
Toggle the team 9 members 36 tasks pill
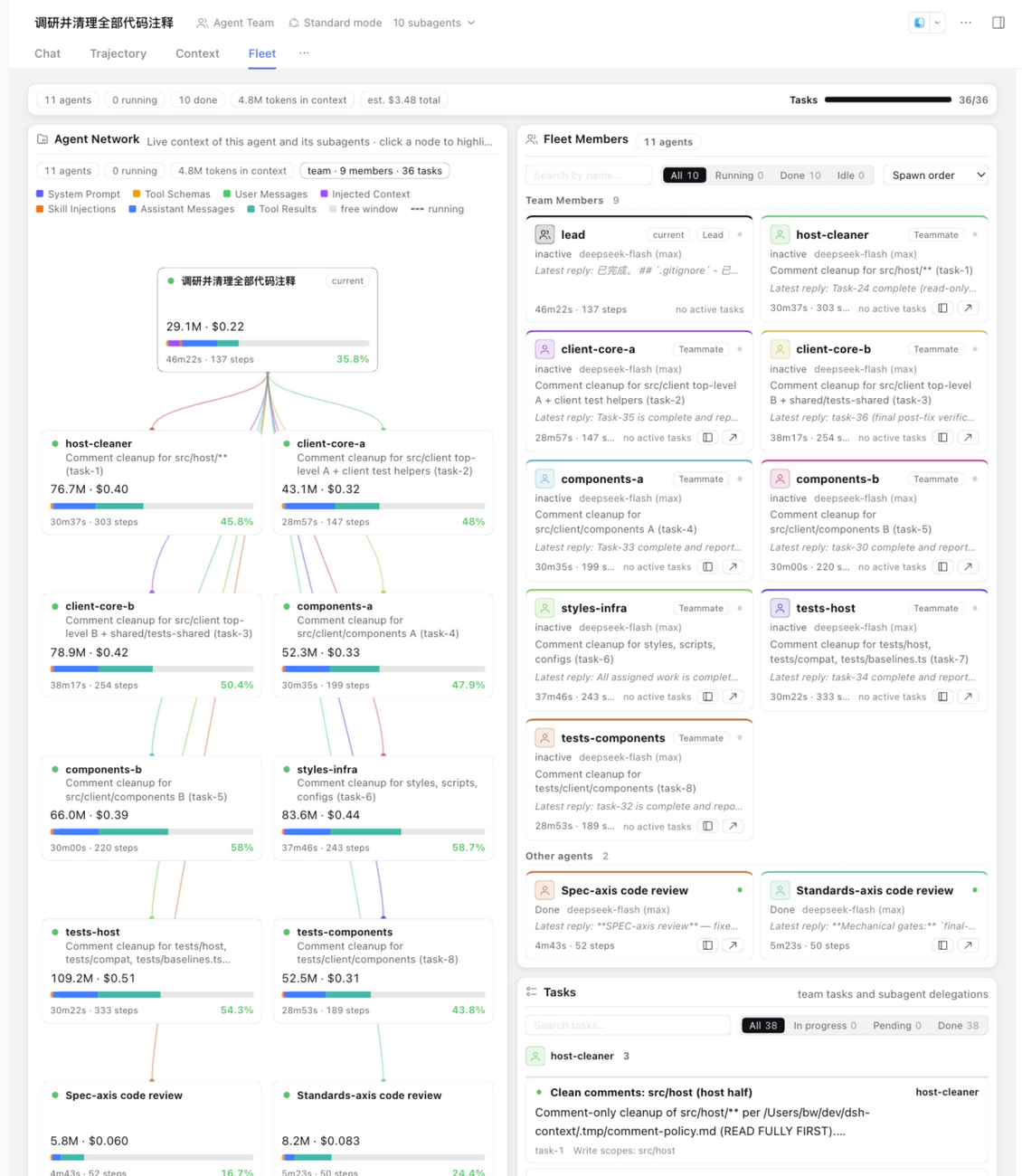click(x=374, y=171)
